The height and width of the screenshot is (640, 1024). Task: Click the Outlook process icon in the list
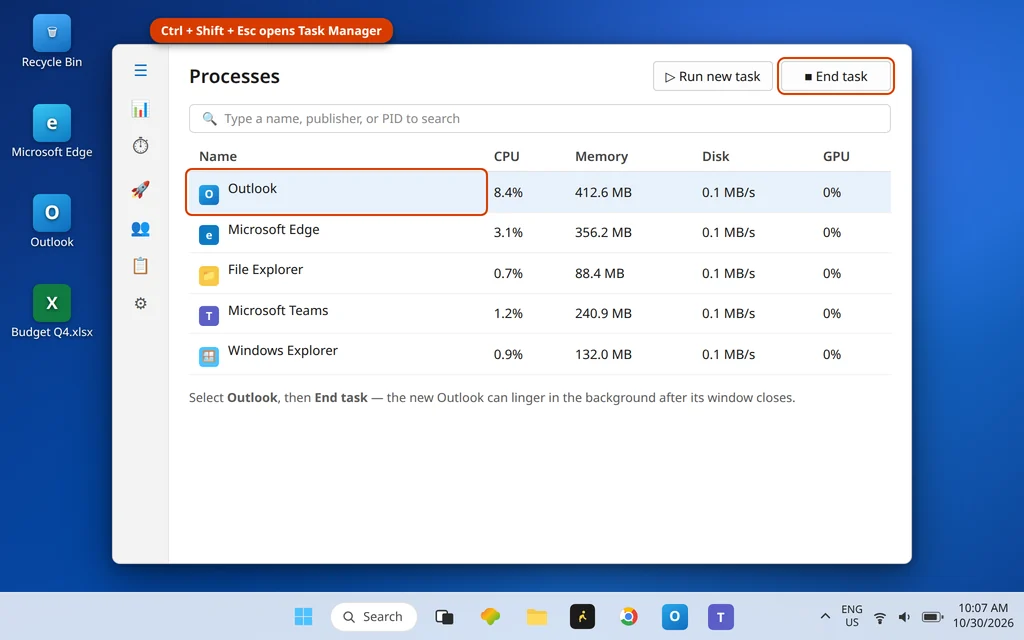tap(209, 194)
